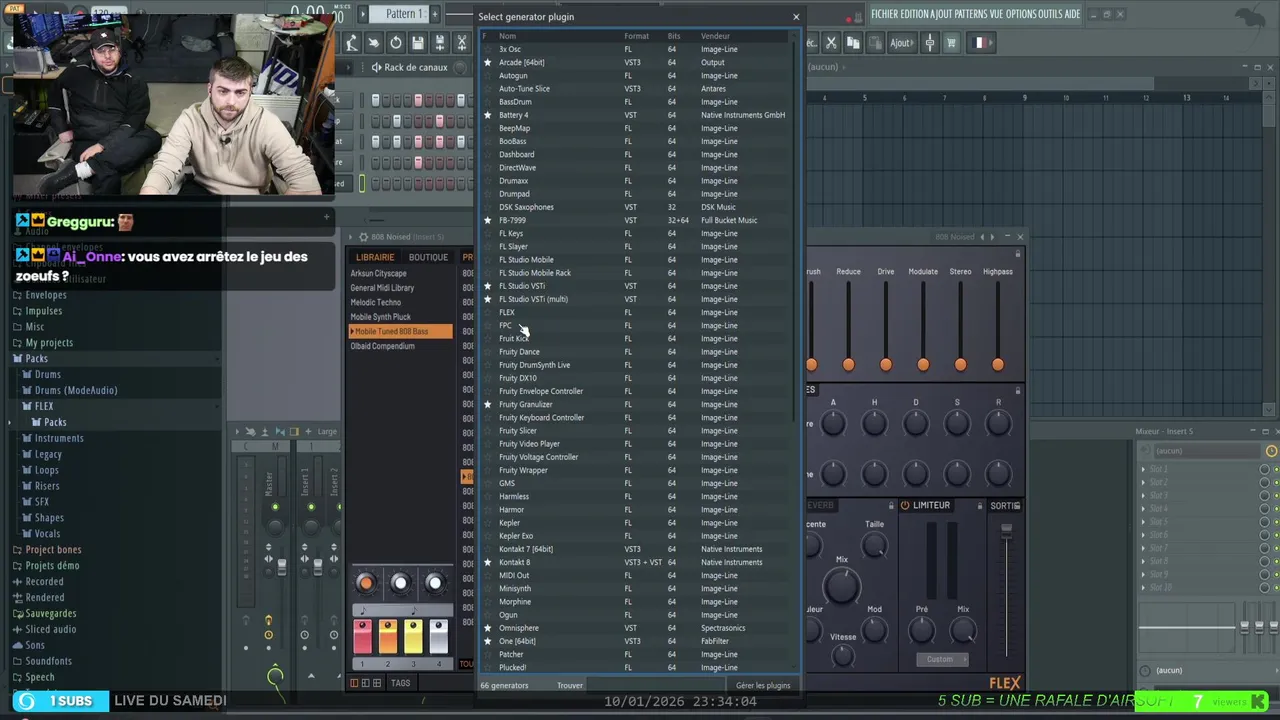Viewport: 1280px width, 720px height.
Task: Click first view layout icon left of TAGS
Action: point(353,683)
